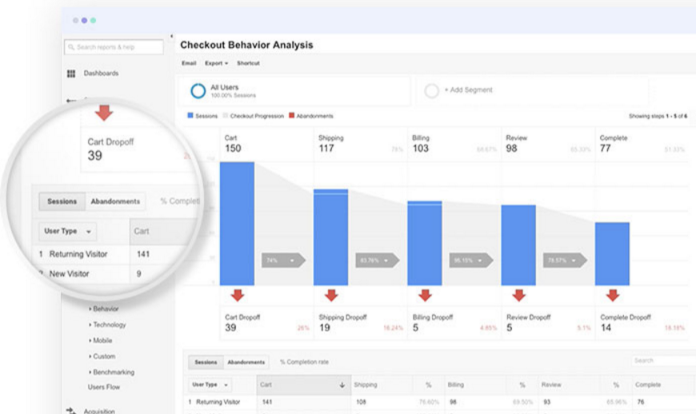696x414 pixels.
Task: Open Dashboards in the sidebar
Action: [101, 73]
